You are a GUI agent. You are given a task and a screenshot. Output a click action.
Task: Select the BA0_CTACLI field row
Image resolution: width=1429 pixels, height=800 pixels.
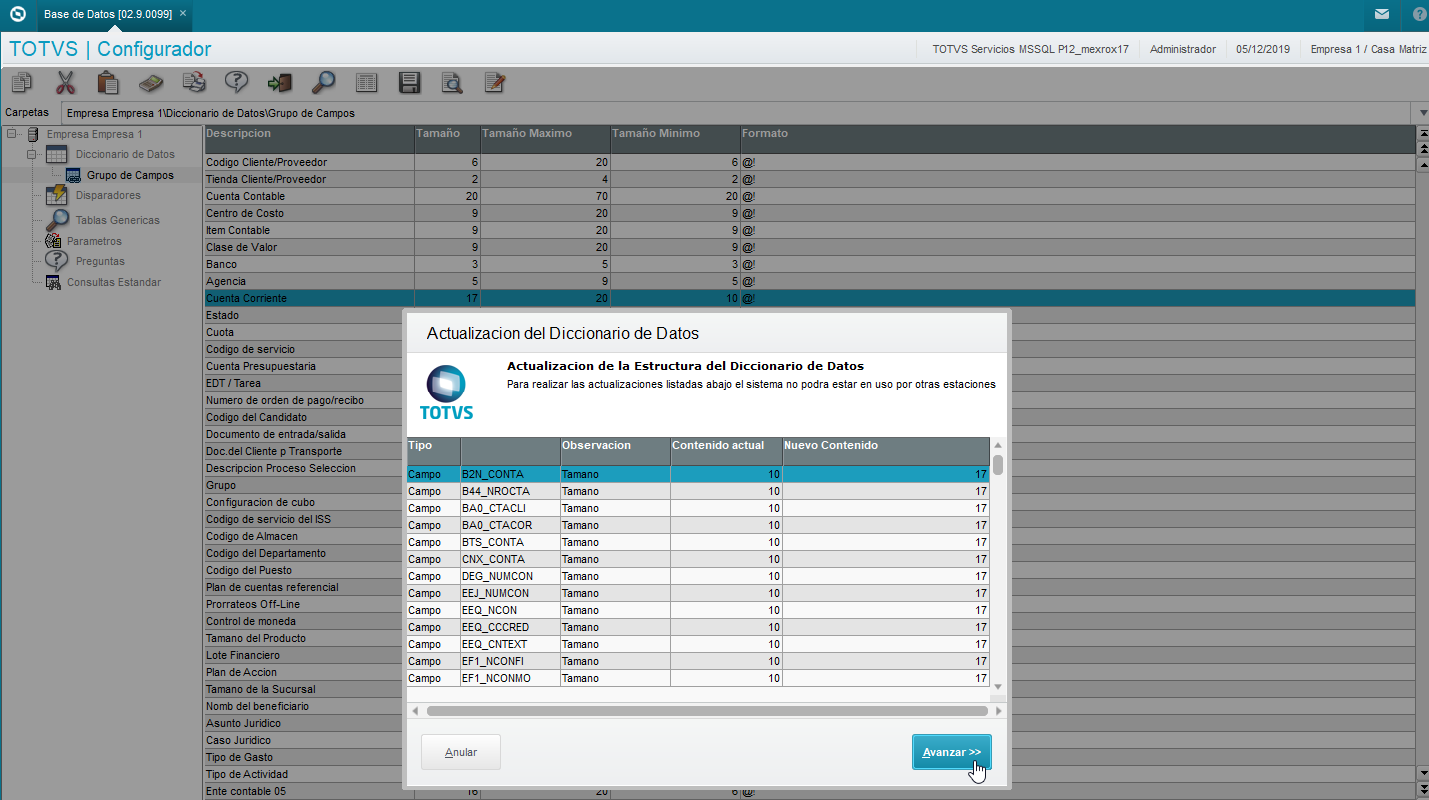(x=698, y=508)
